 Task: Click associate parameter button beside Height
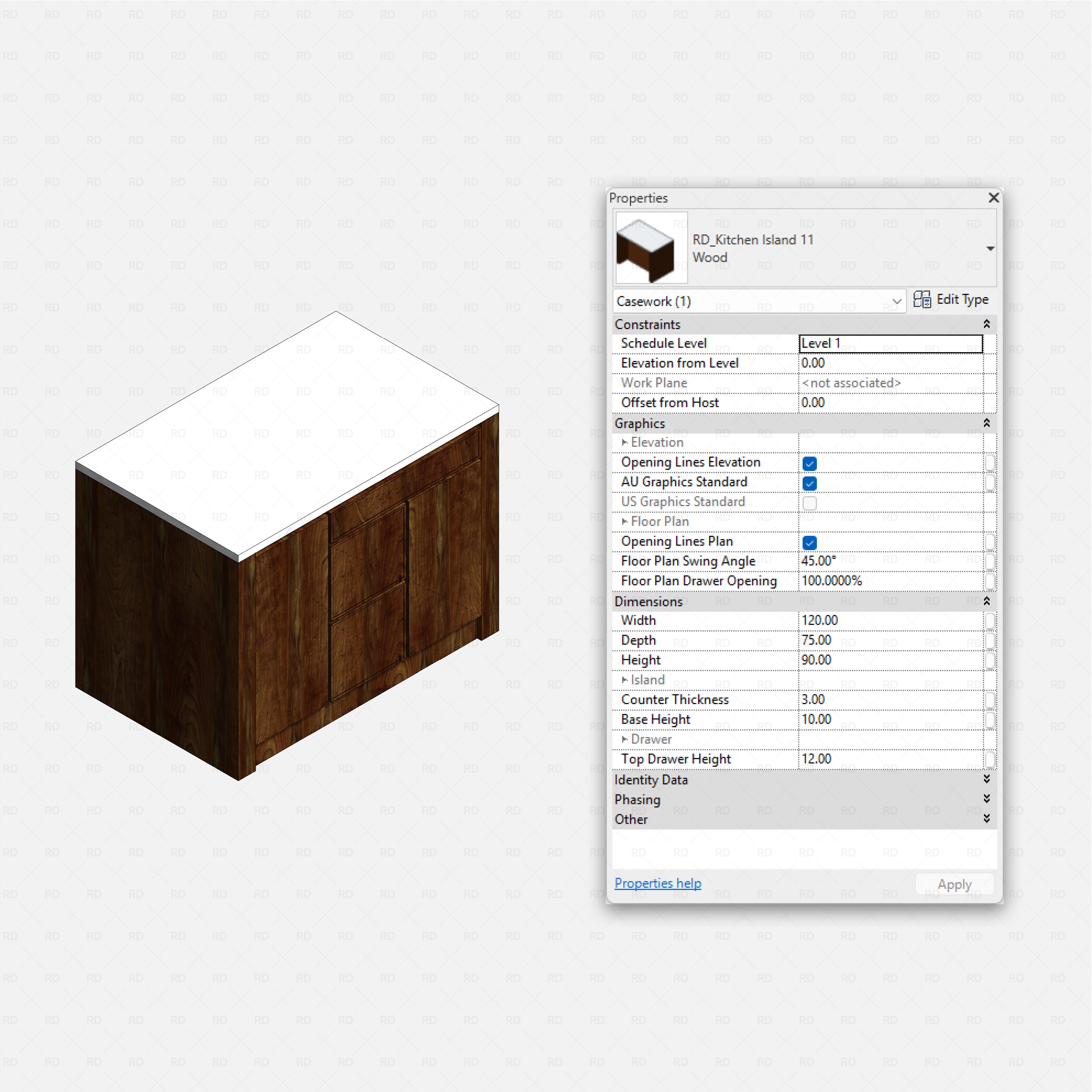tap(991, 660)
